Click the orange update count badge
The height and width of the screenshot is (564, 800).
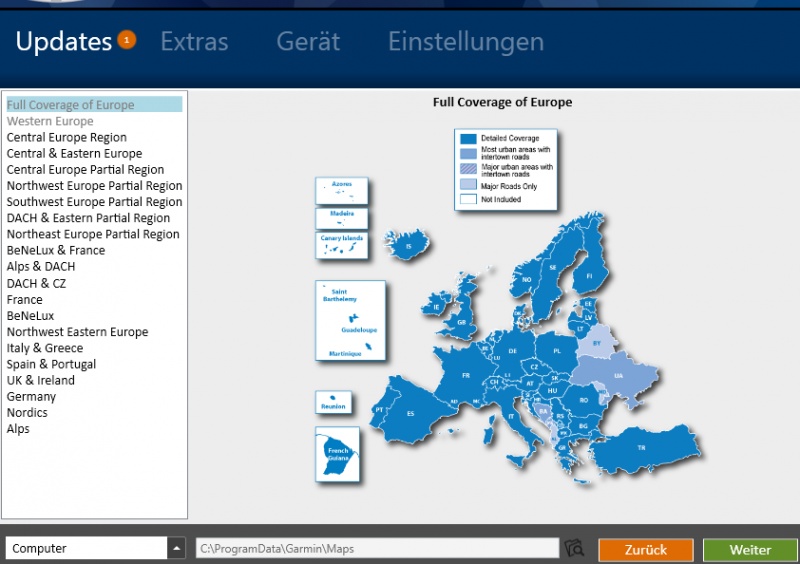coord(126,40)
